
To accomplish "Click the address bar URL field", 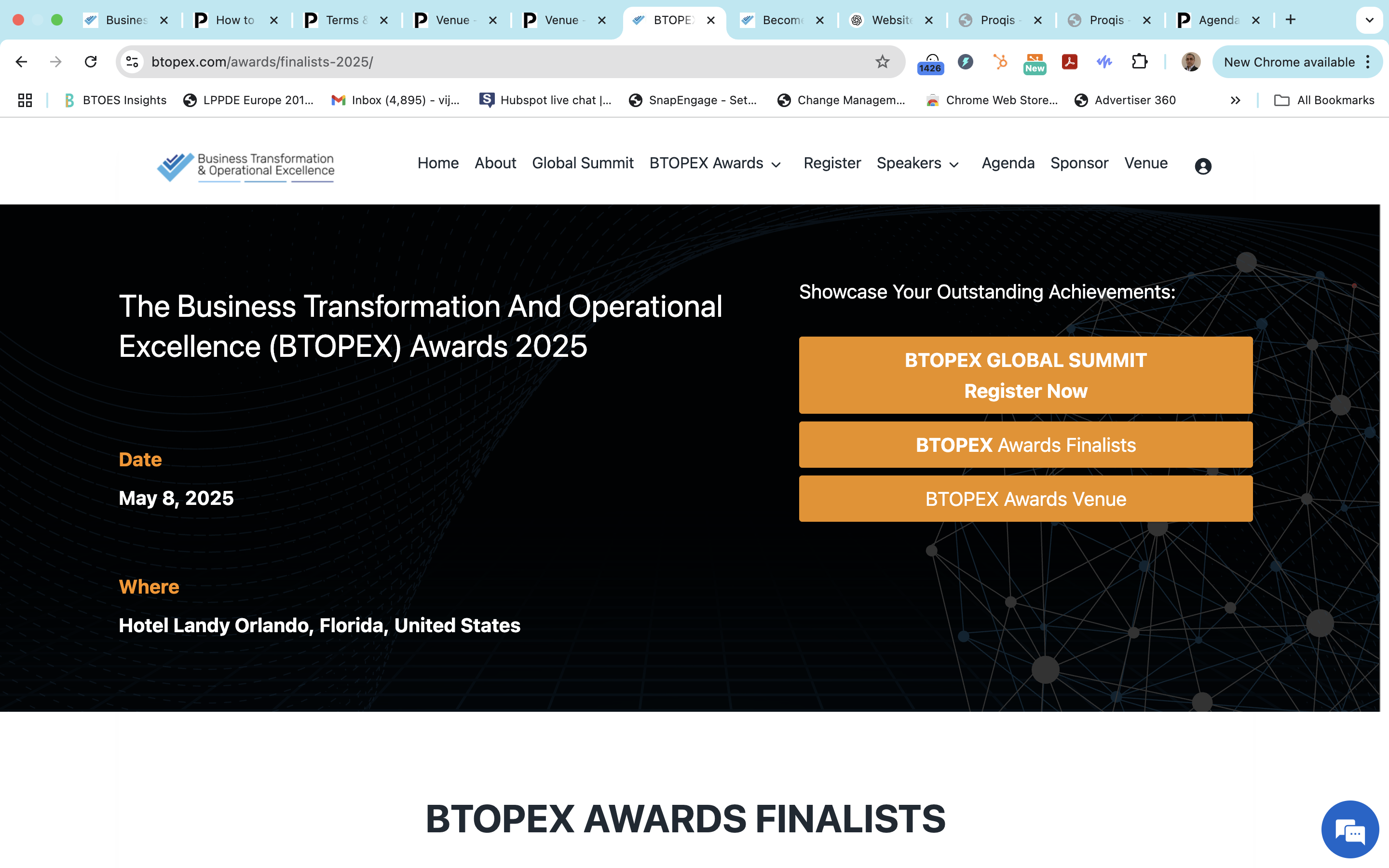I will click(505, 61).
